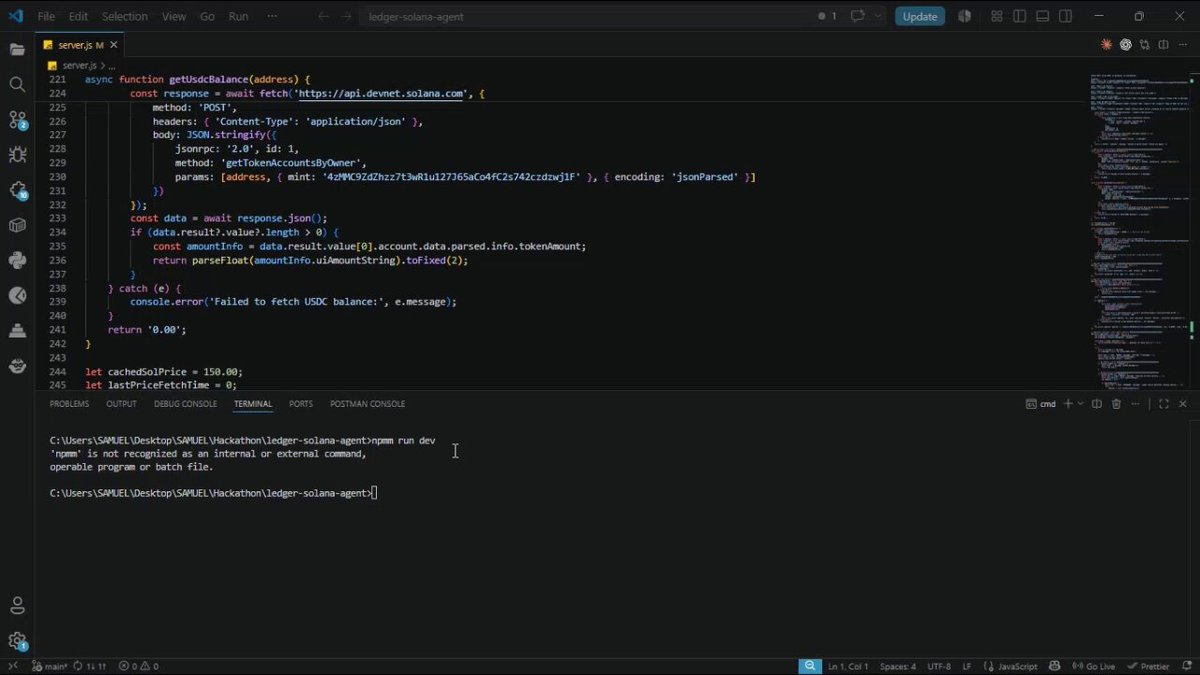Screen dimensions: 1200x675
Task: Click the Update button
Action: click(920, 16)
